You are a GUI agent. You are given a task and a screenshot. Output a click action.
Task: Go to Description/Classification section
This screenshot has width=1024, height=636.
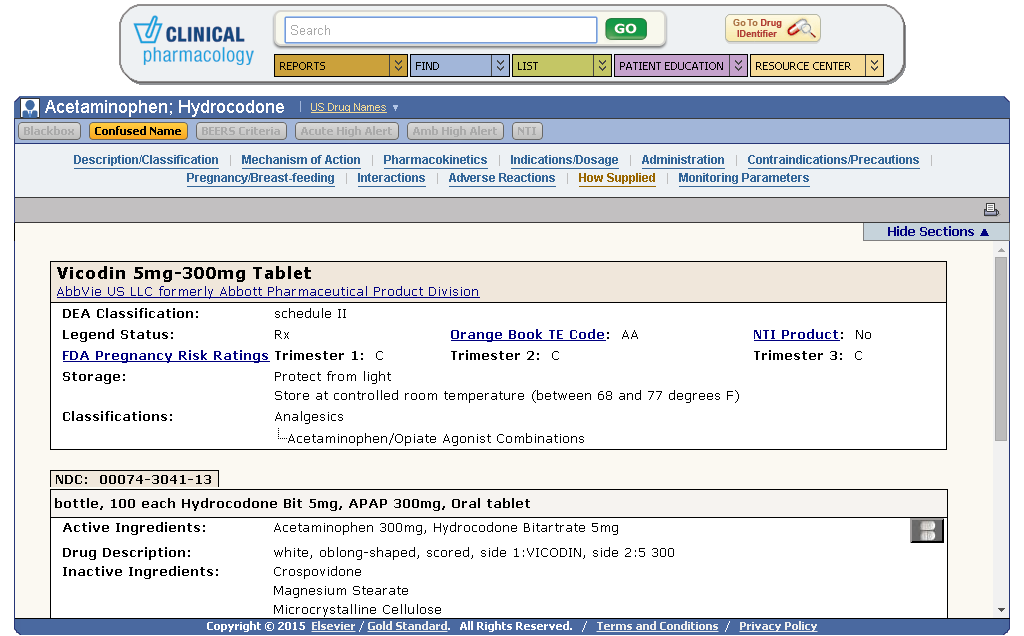tap(146, 160)
